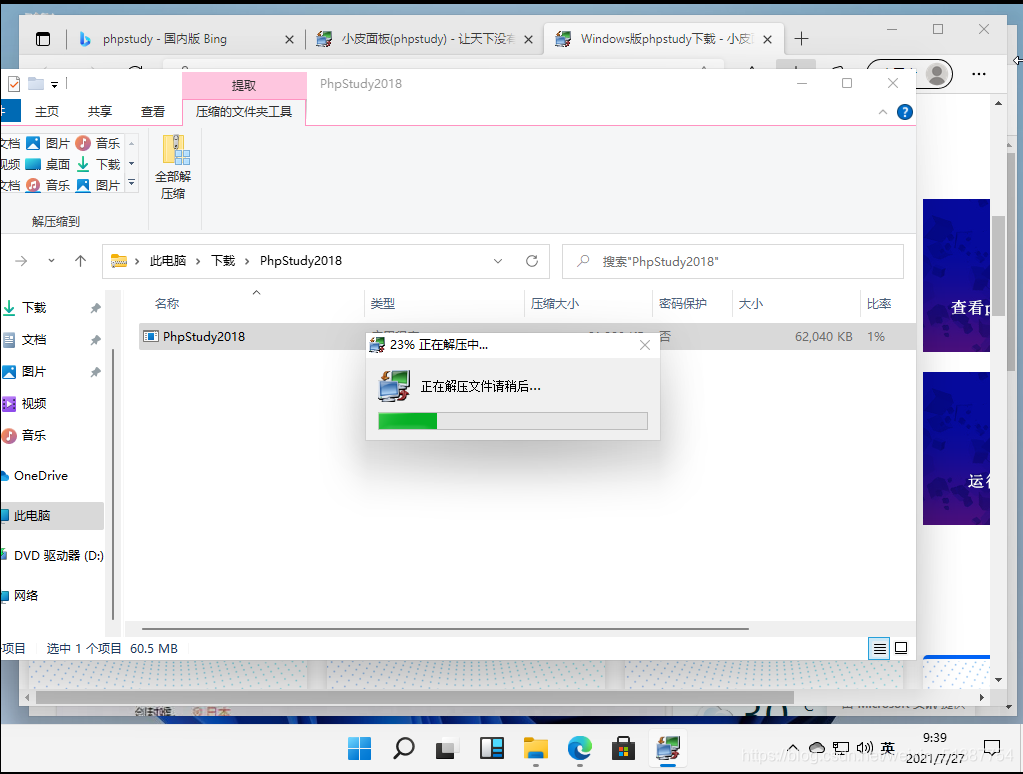Close the 小皮面板(phpstudy) browser tab

pyautogui.click(x=528, y=40)
